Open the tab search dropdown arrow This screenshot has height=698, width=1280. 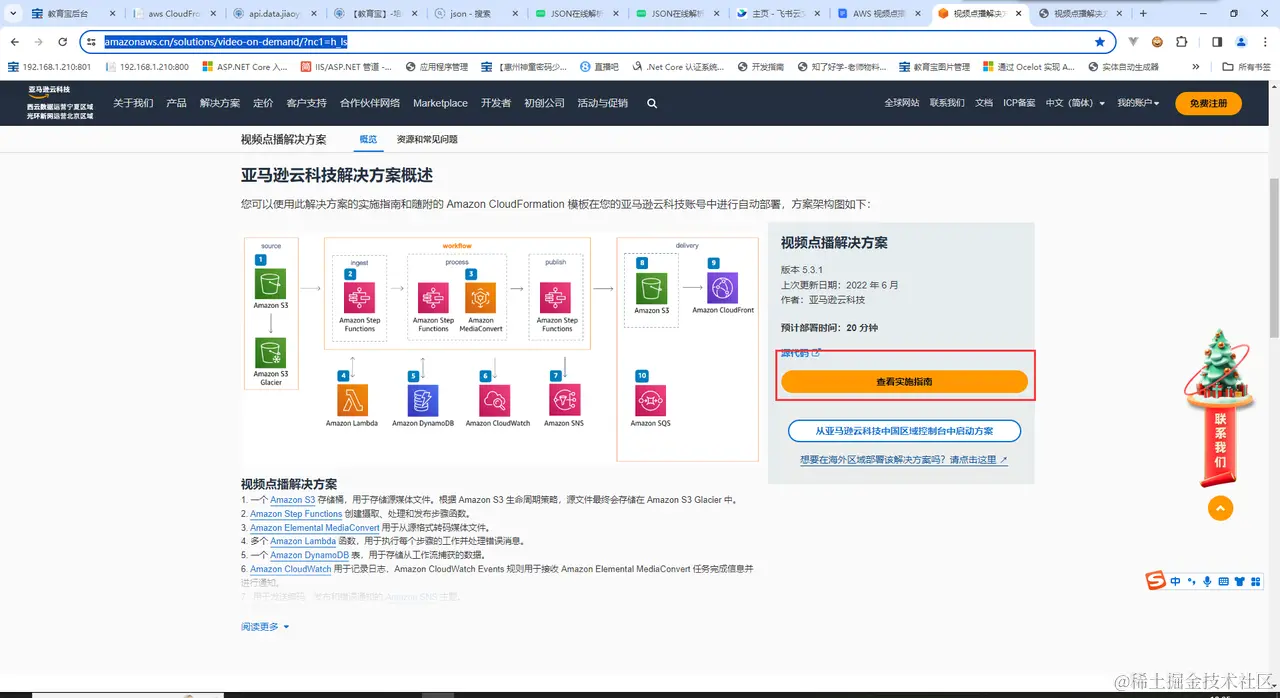coord(13,14)
